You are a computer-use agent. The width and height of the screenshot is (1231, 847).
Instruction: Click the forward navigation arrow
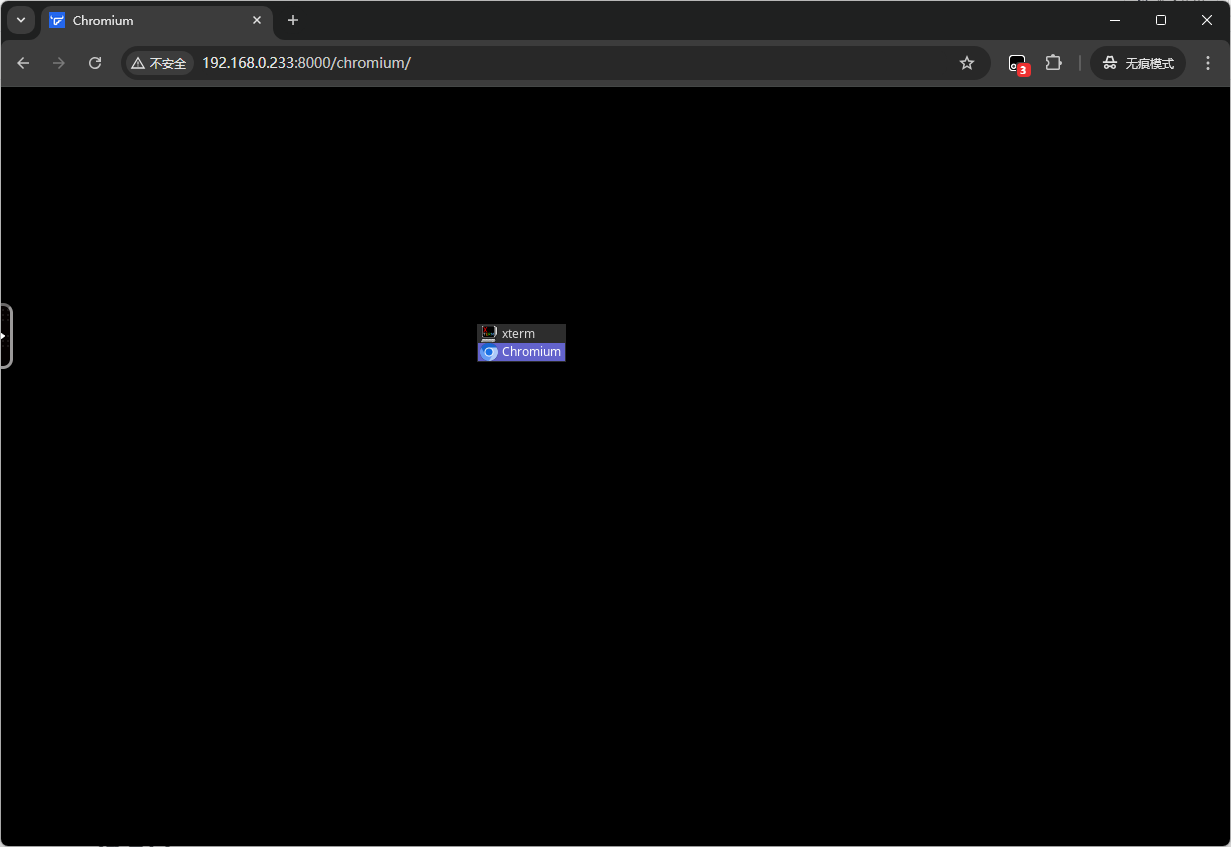click(x=59, y=63)
